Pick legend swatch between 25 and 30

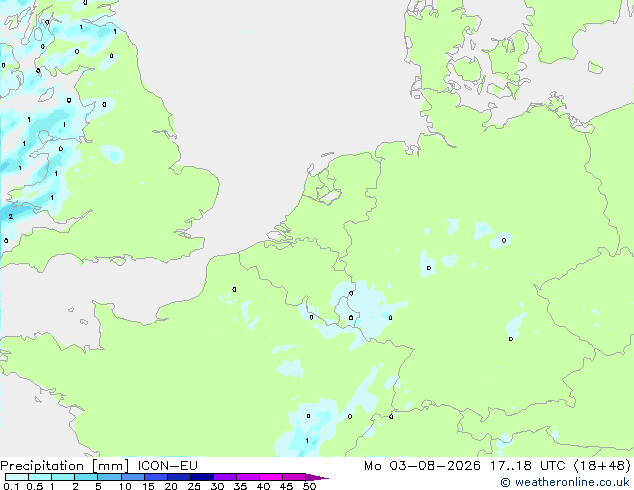pos(201,477)
